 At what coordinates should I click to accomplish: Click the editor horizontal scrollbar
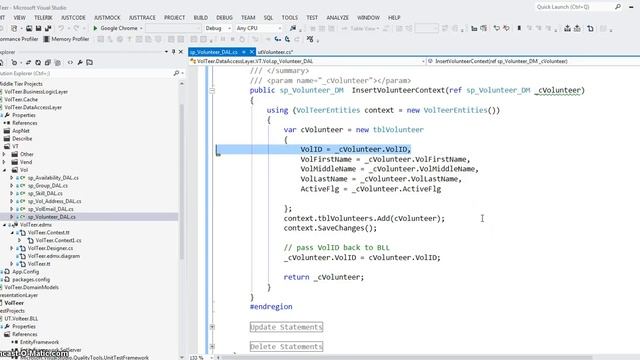pyautogui.click(x=408, y=358)
